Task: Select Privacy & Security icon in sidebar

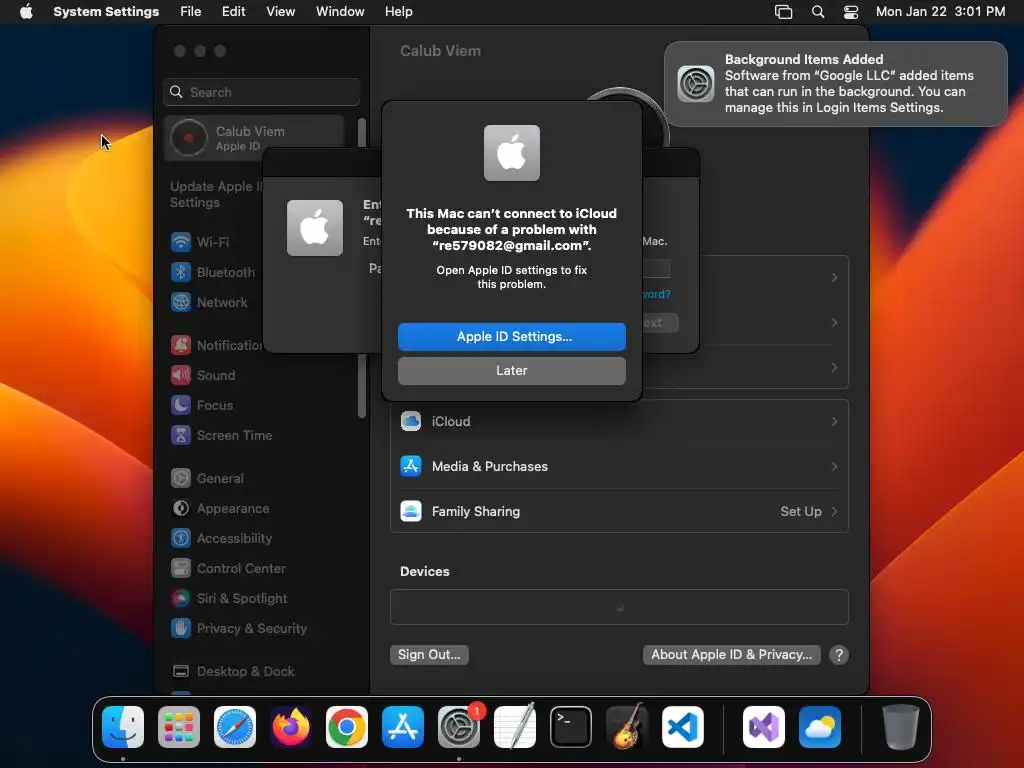Action: click(x=181, y=629)
